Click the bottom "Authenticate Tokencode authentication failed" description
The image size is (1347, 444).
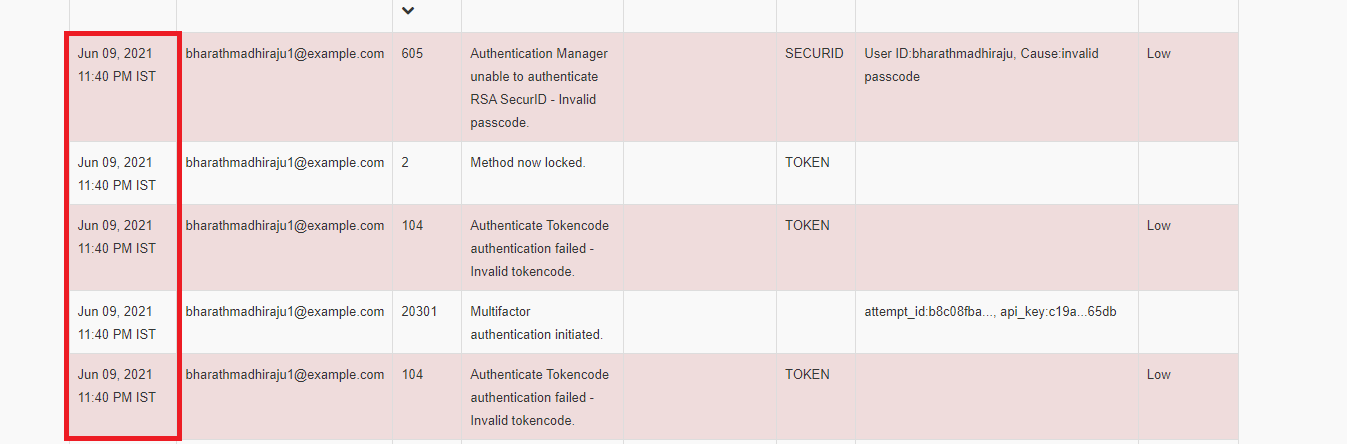[539, 397]
